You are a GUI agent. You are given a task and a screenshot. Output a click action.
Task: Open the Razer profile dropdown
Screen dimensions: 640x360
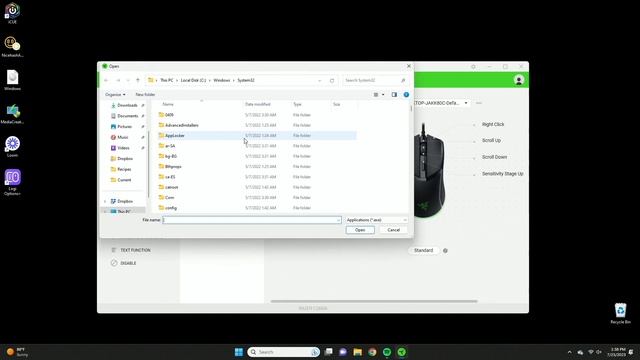pos(466,103)
